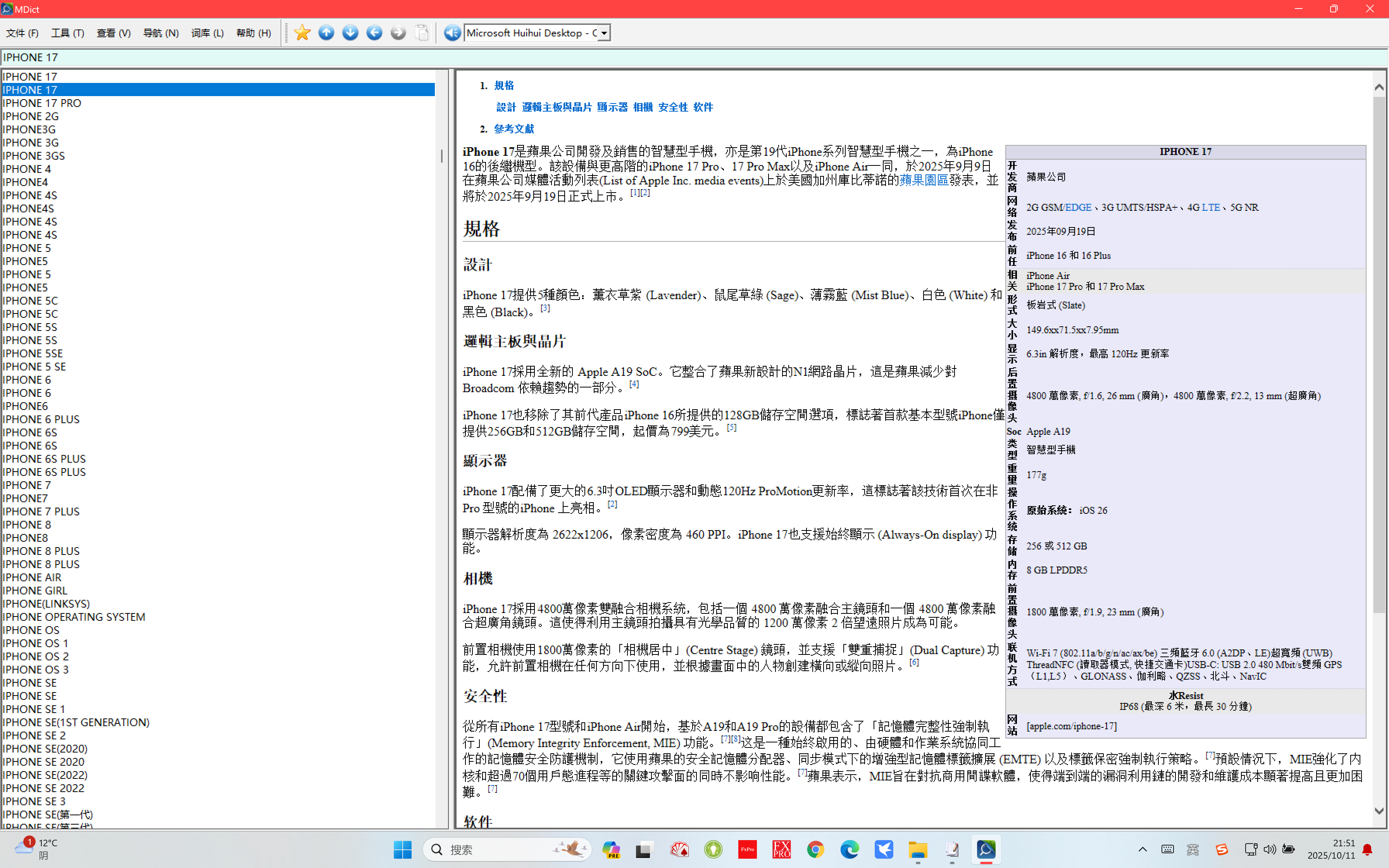Open Chrome from the taskbar
1389x868 pixels.
(x=815, y=849)
